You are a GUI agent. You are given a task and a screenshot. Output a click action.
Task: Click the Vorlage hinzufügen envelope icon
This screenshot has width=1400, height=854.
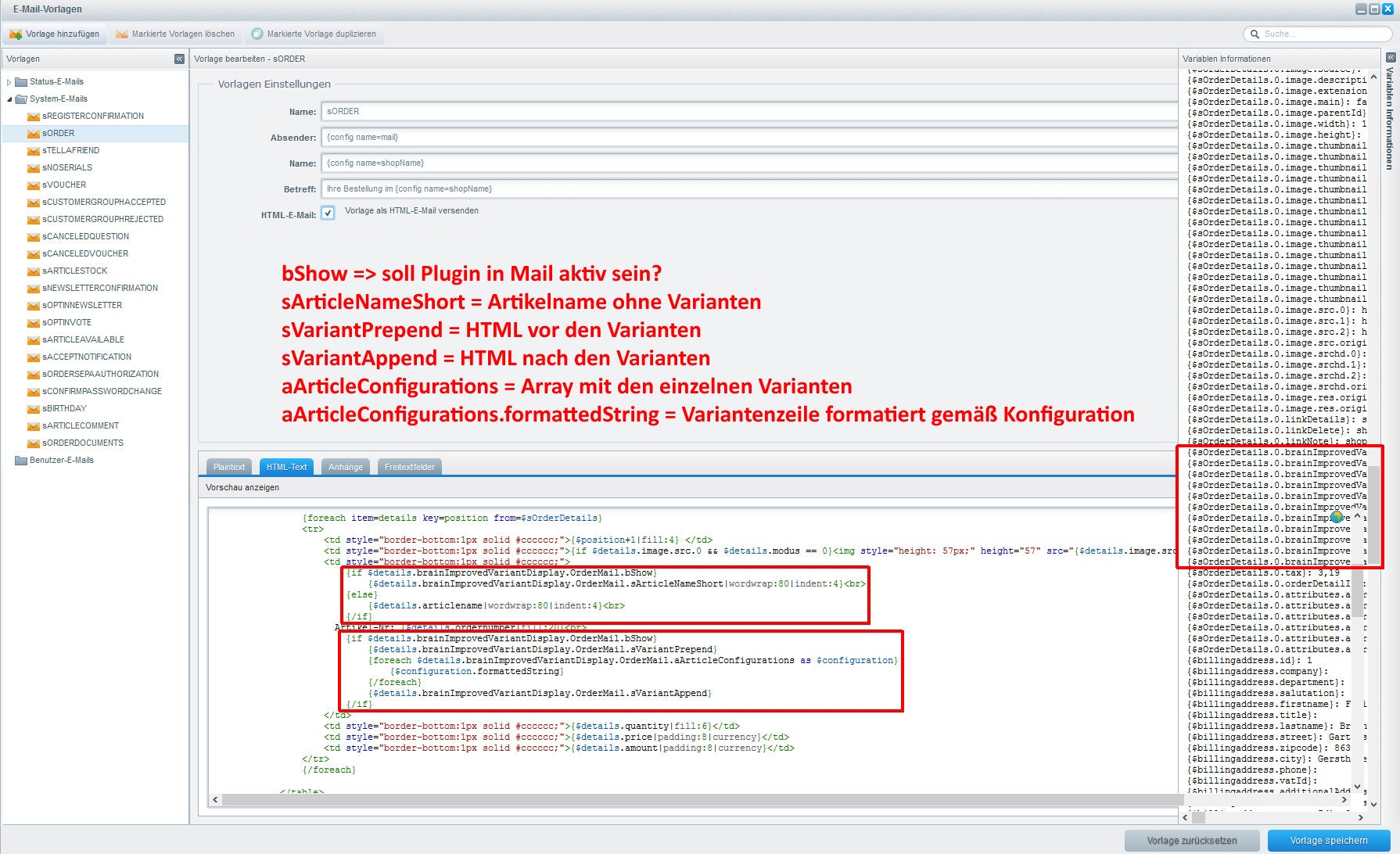coord(16,34)
